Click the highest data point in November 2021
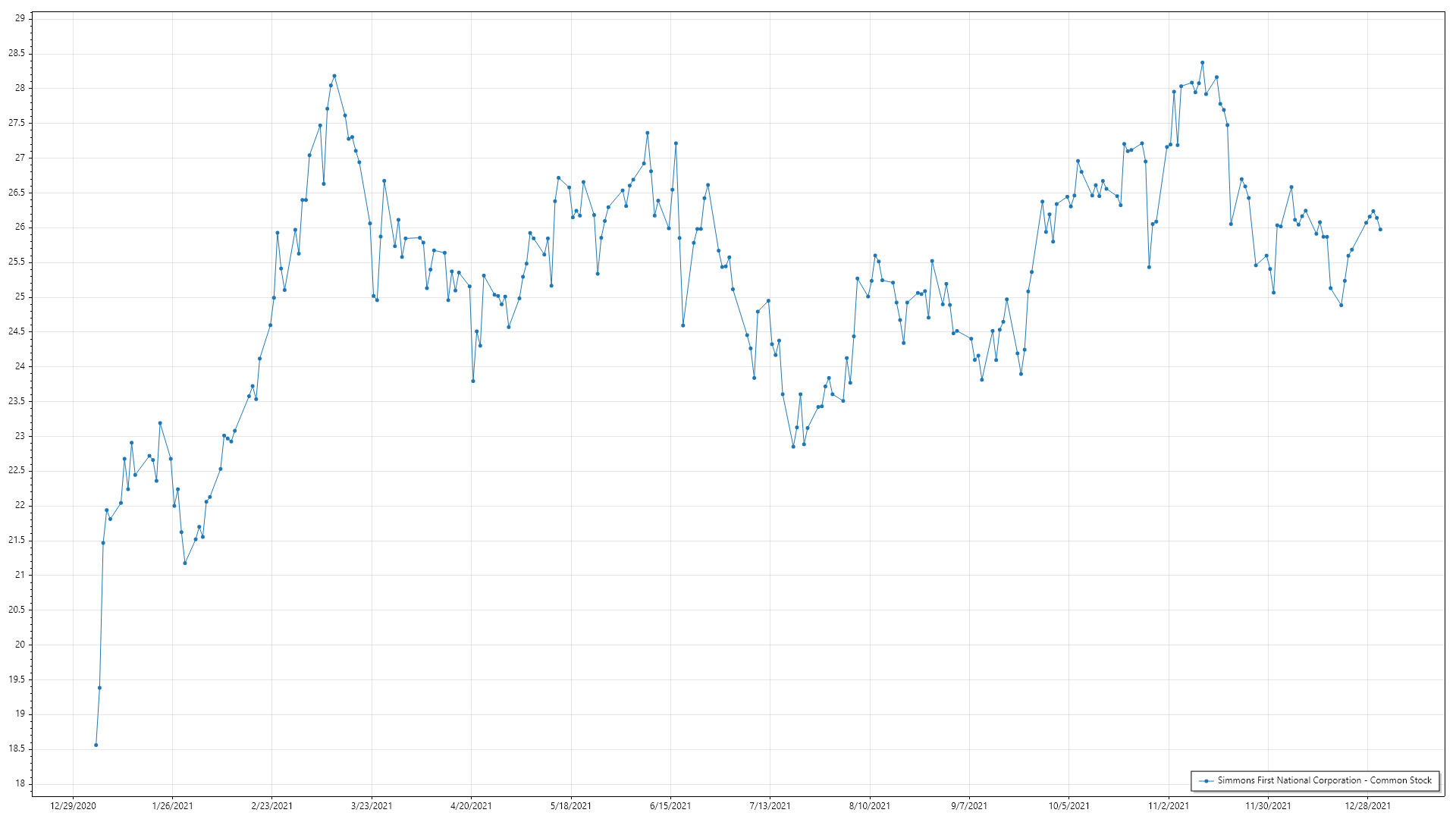Image resolution: width=1456 pixels, height=819 pixels. [1202, 63]
